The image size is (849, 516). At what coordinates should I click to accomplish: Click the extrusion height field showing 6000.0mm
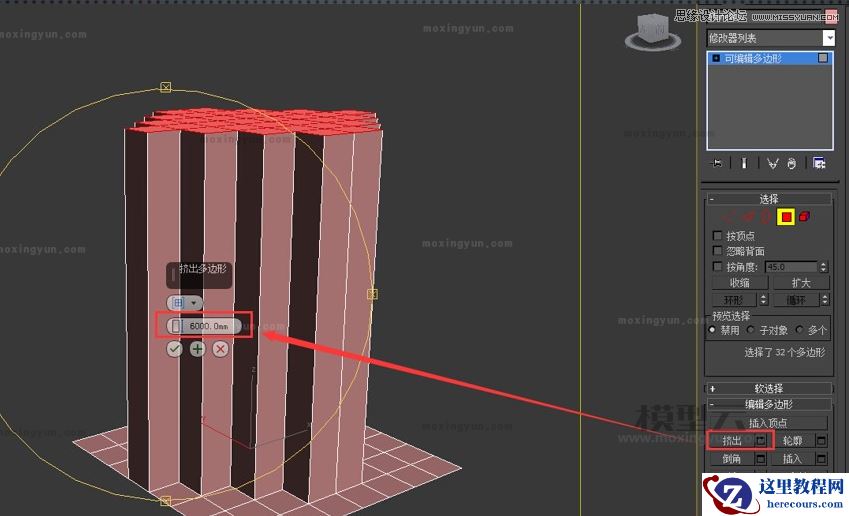(x=209, y=326)
